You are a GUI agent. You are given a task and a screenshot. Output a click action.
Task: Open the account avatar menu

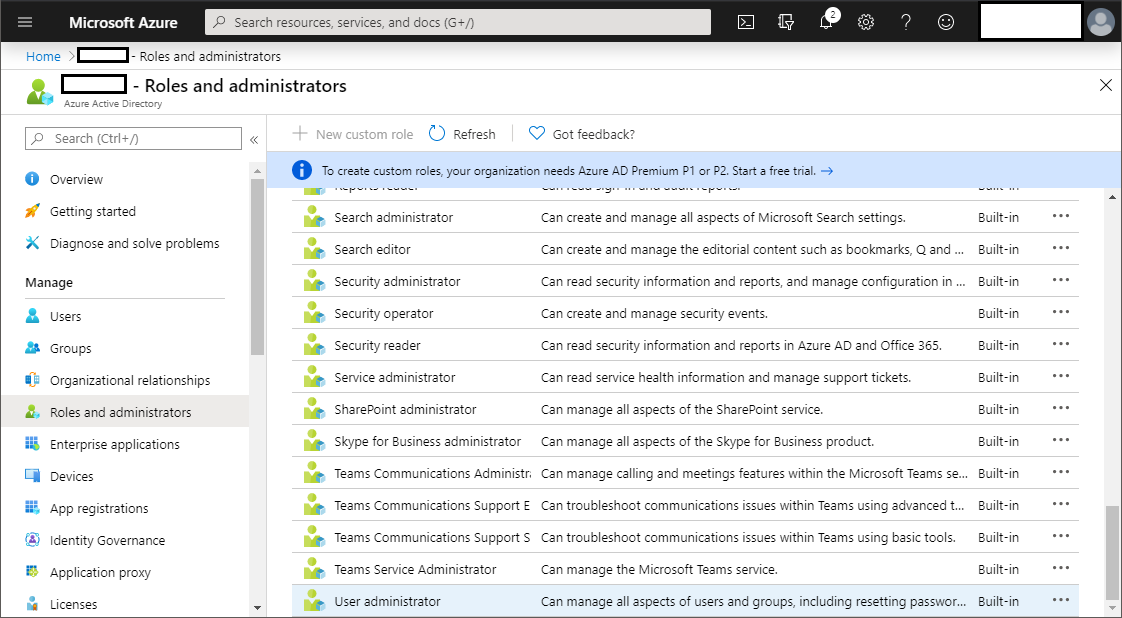click(x=1101, y=21)
